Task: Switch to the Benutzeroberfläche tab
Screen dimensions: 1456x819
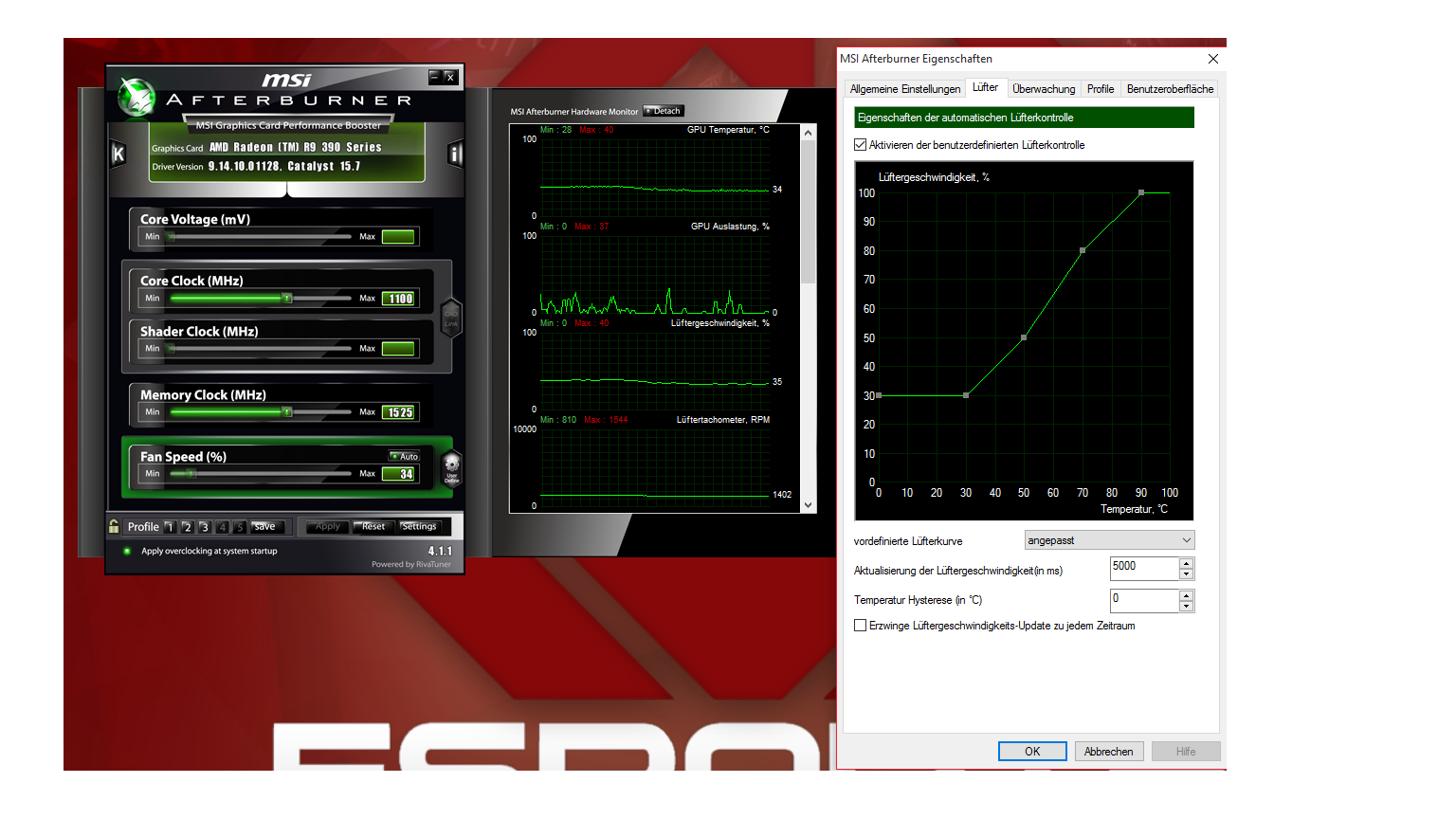Action: click(1170, 89)
